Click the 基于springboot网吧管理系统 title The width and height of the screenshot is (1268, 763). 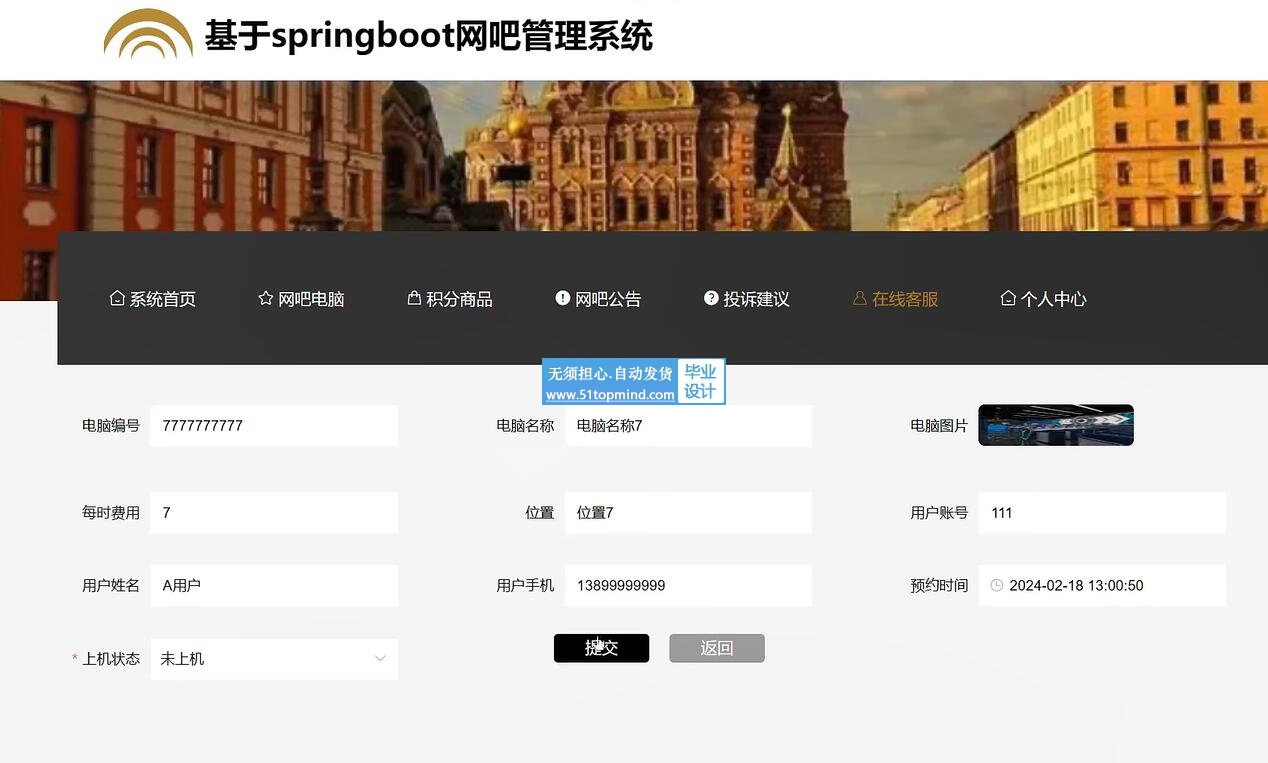coord(429,36)
